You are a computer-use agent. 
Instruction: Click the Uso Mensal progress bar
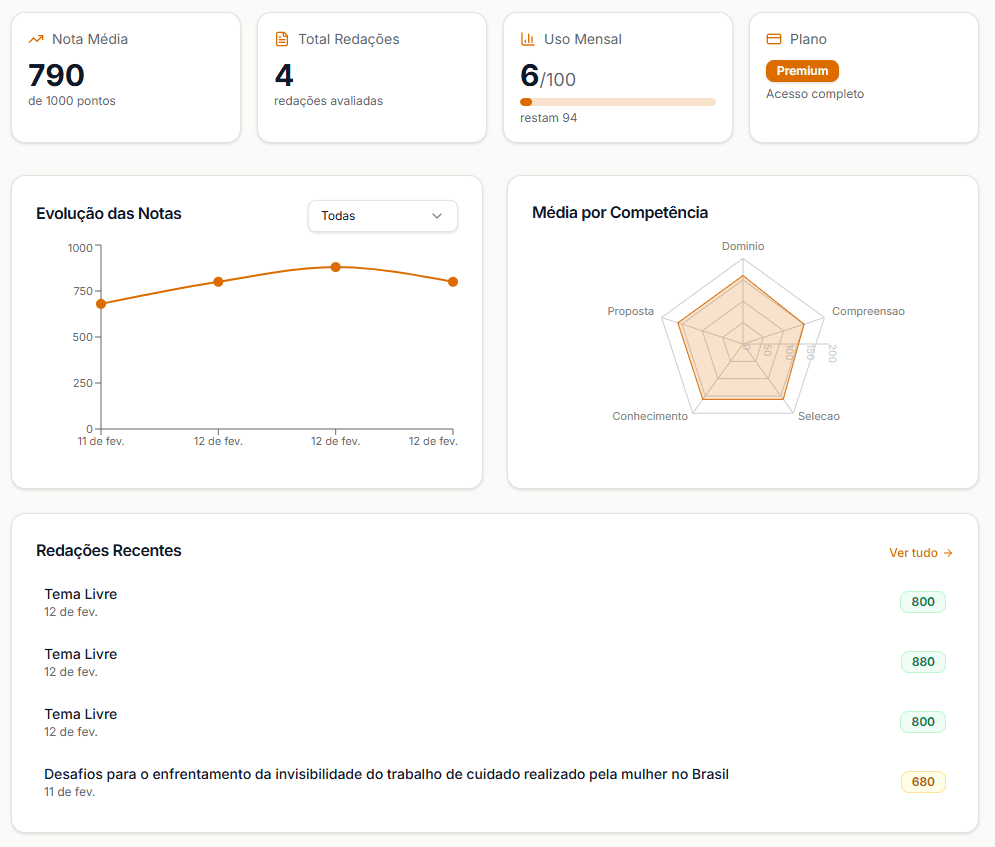click(617, 101)
